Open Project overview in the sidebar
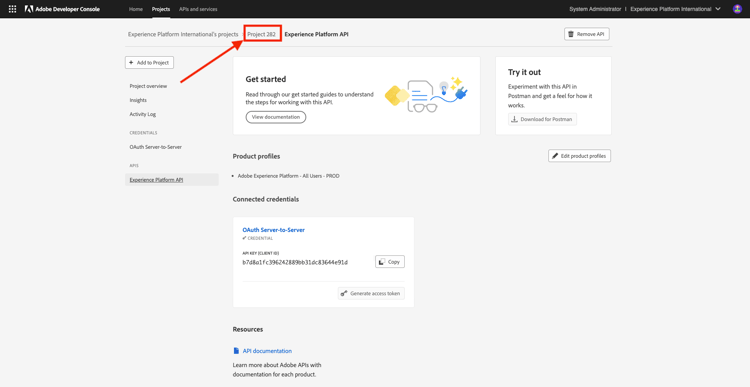The width and height of the screenshot is (750, 387). pyautogui.click(x=148, y=86)
